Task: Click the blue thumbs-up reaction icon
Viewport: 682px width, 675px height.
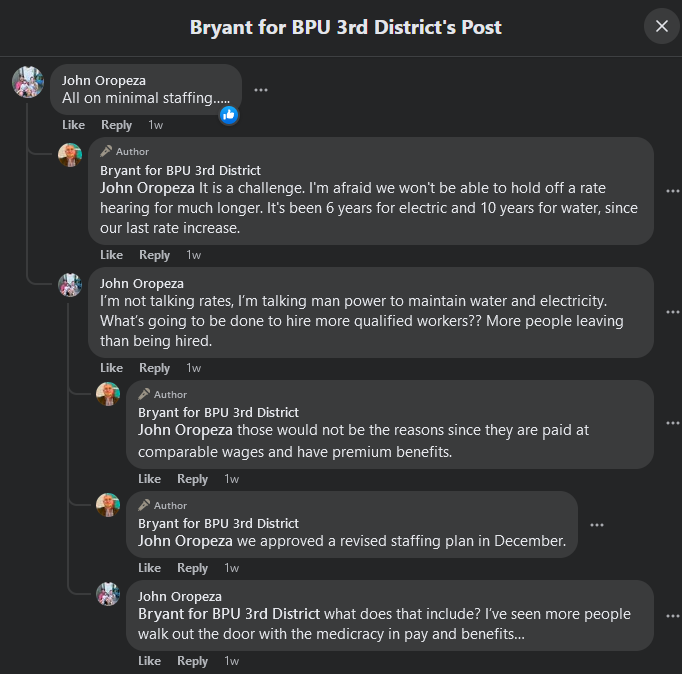Action: click(x=229, y=114)
